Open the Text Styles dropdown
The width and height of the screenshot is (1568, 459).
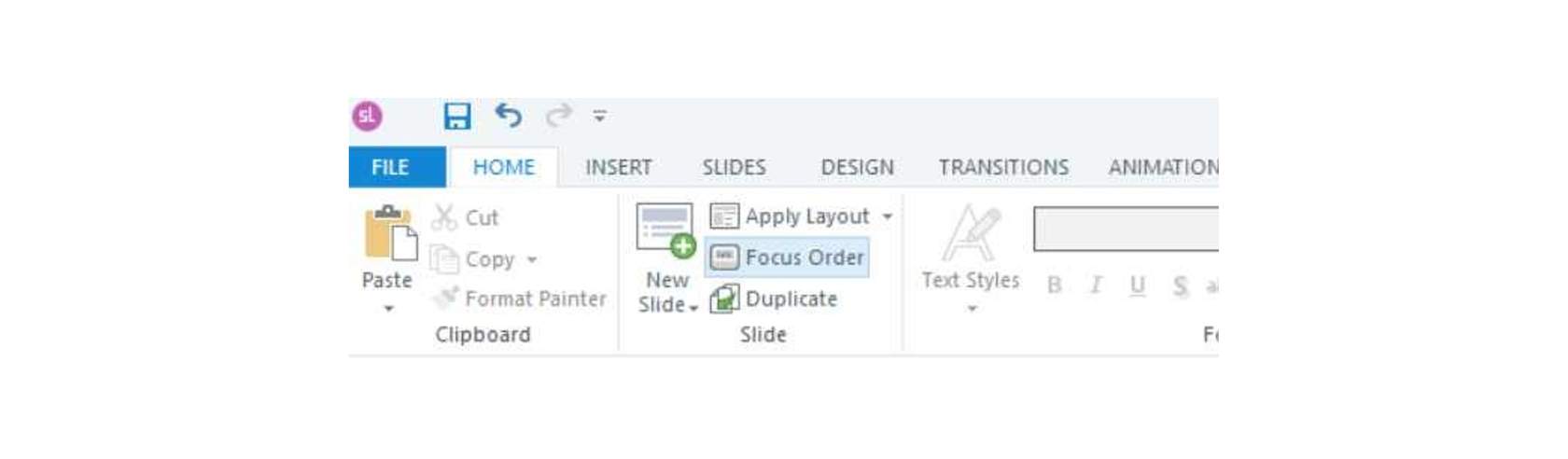(x=971, y=259)
